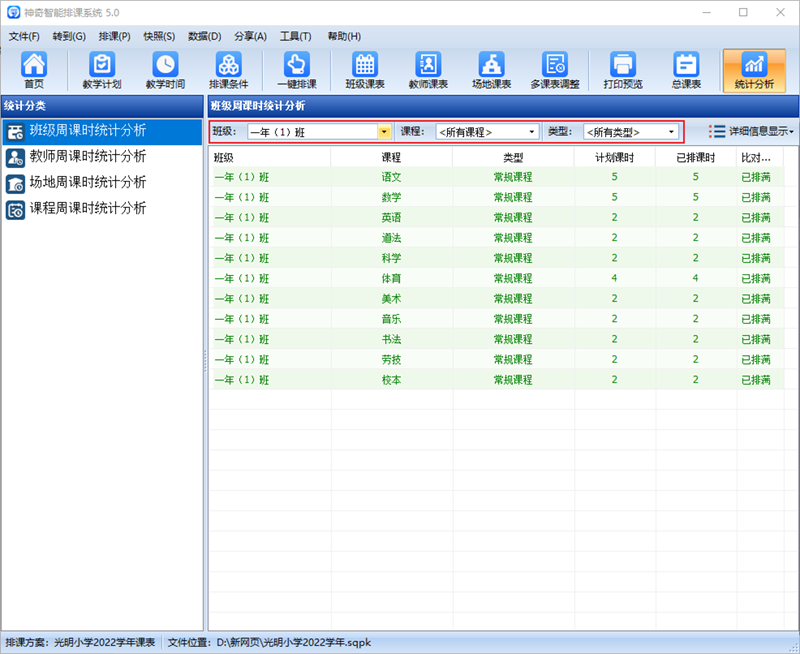The height and width of the screenshot is (654, 800).
Task: Sort by the 比对... column header
Action: pos(760,158)
